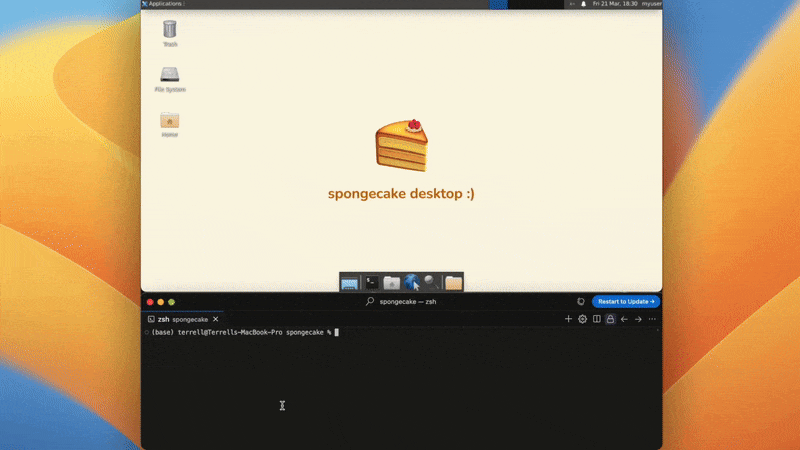Open terminal settings gear icon
800x450 pixels.
pyautogui.click(x=582, y=319)
